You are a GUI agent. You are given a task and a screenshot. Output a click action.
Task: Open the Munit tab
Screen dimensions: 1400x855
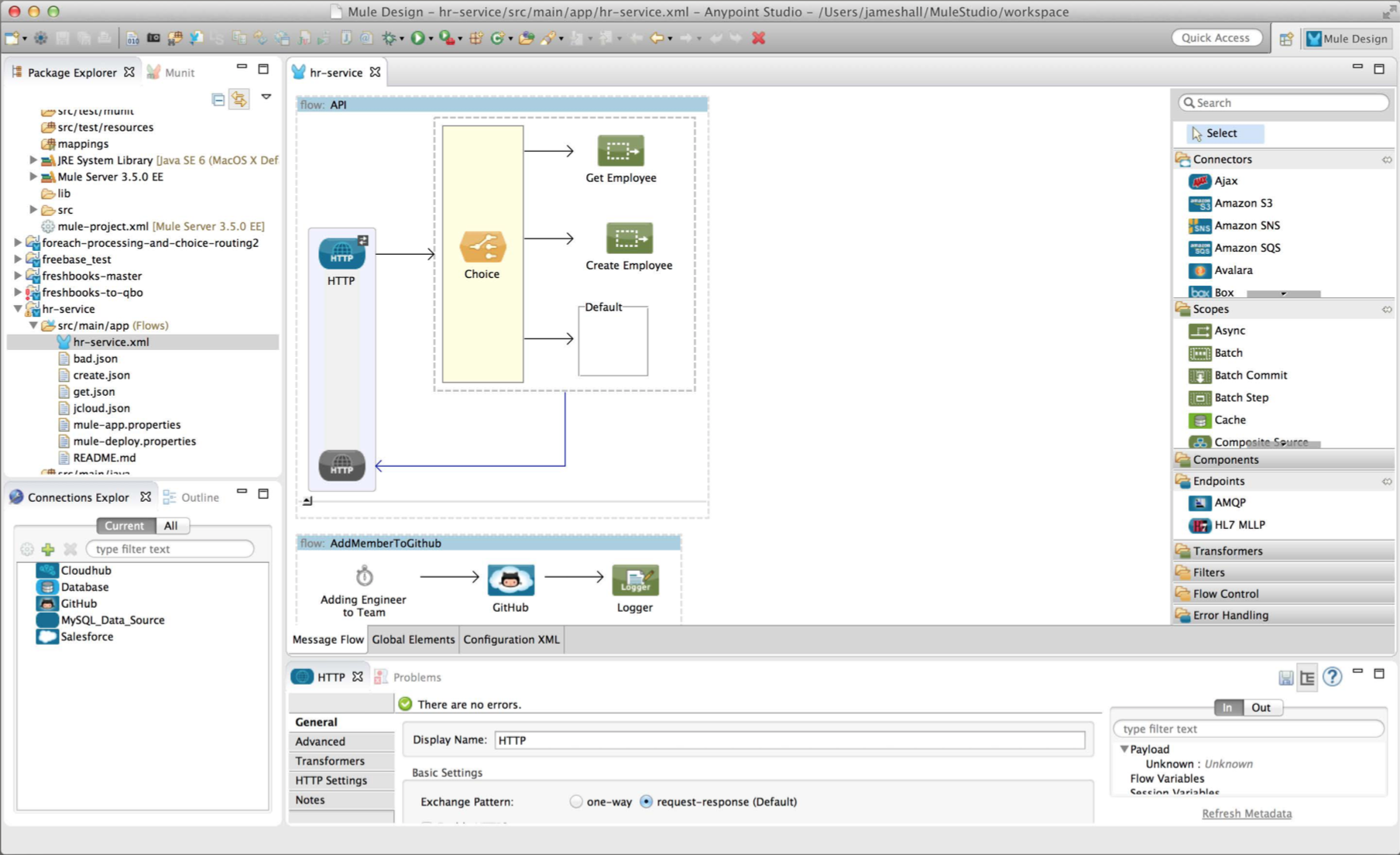pyautogui.click(x=172, y=72)
